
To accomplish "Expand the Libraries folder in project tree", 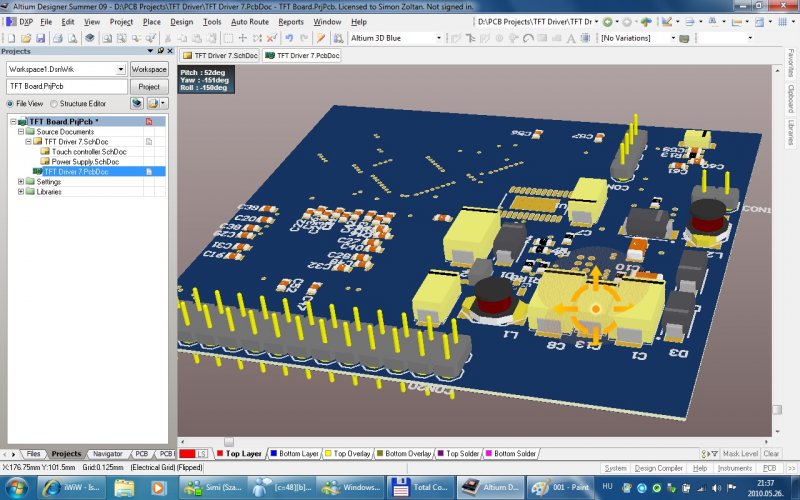I will tap(21, 191).
